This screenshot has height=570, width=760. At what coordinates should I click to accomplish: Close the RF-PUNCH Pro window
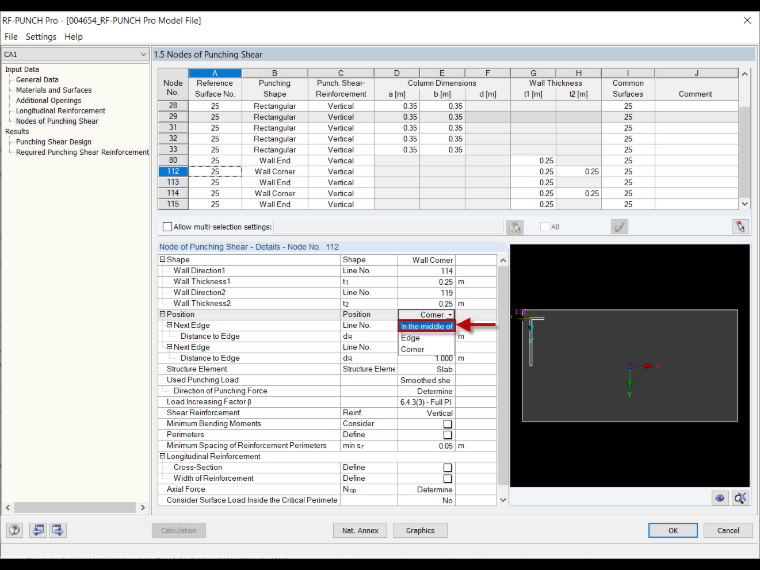[747, 20]
